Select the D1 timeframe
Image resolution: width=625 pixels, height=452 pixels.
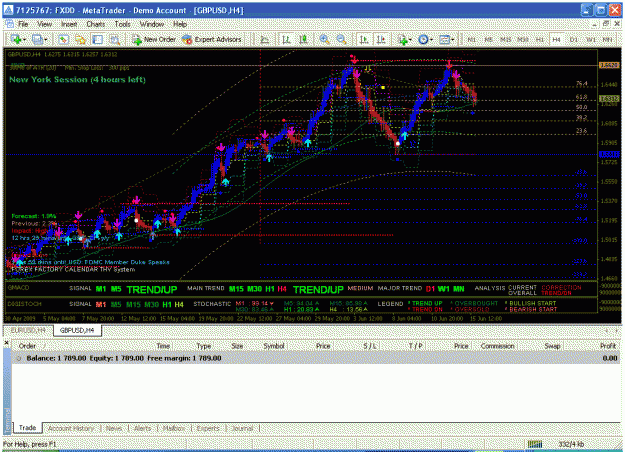574,39
